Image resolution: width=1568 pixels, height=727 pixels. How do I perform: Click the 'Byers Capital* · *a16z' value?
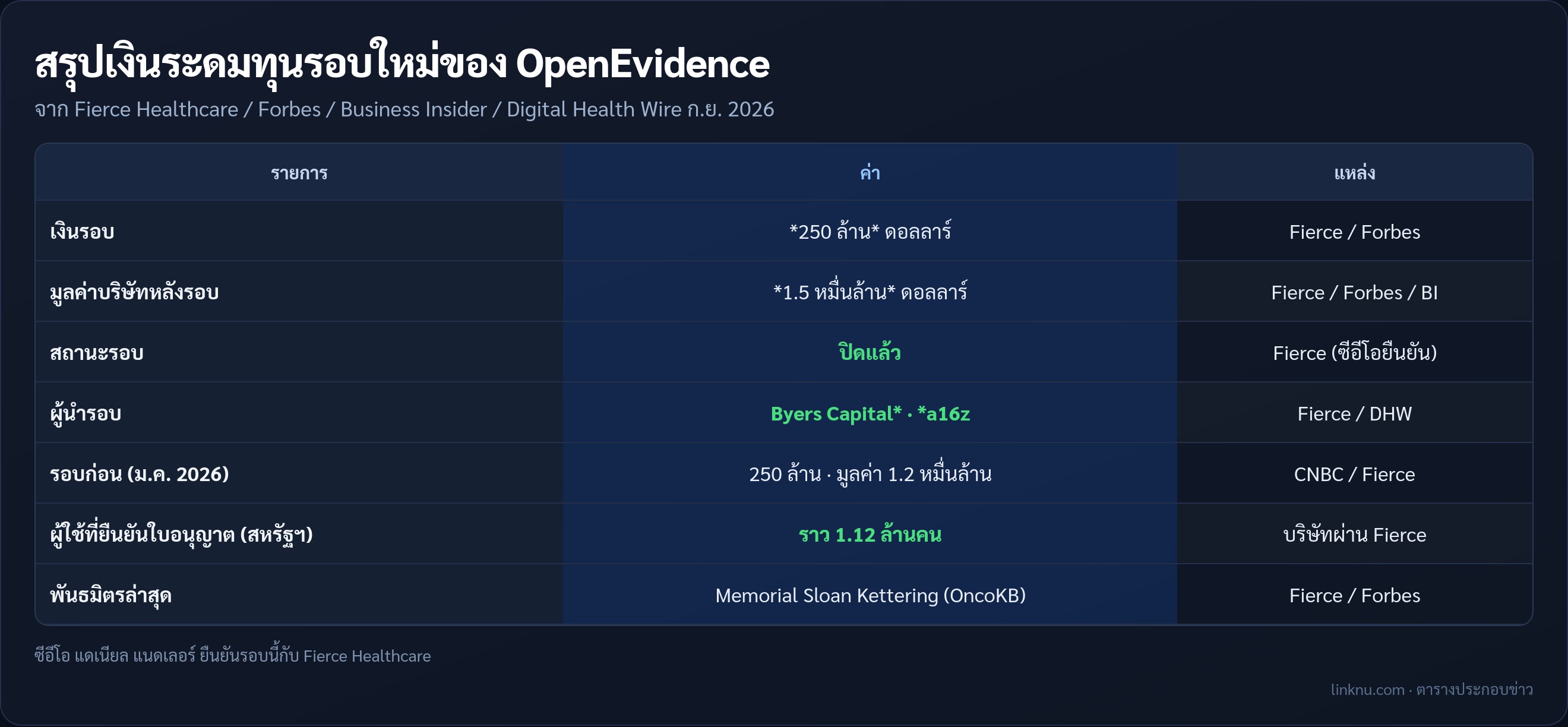870,414
